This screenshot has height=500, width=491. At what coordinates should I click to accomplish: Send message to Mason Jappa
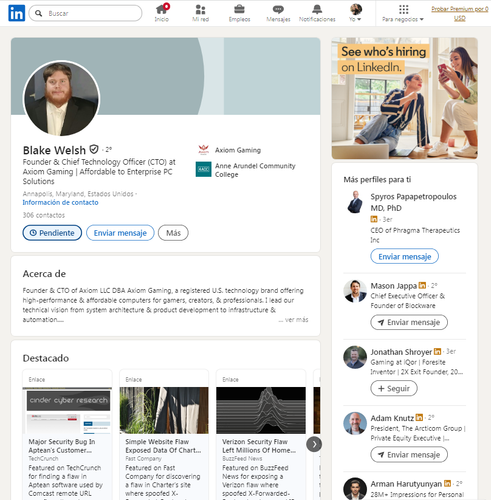coord(409,322)
